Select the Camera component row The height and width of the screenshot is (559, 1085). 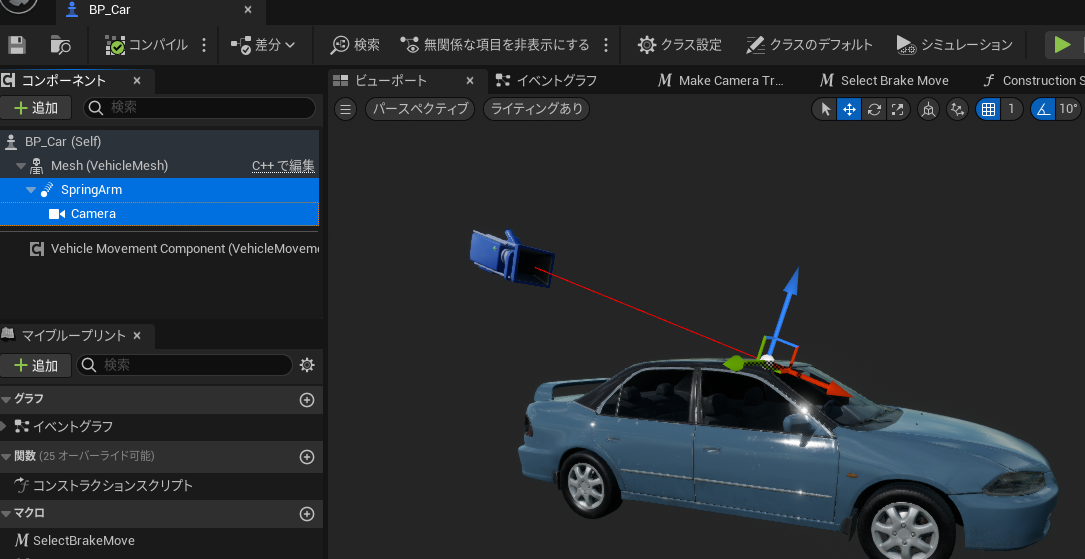pos(159,214)
